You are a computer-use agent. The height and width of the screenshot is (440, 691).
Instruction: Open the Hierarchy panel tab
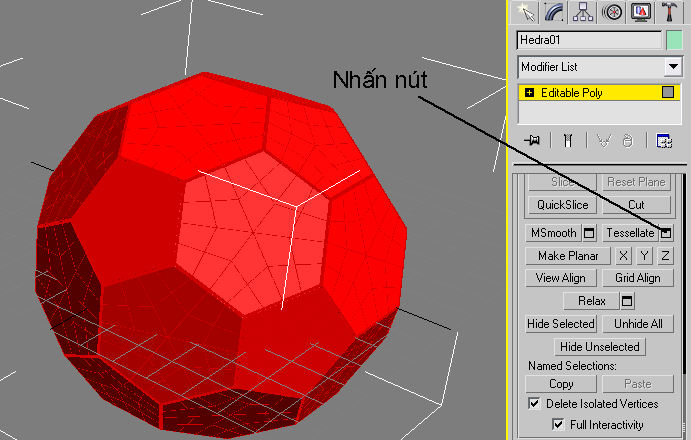(x=583, y=12)
